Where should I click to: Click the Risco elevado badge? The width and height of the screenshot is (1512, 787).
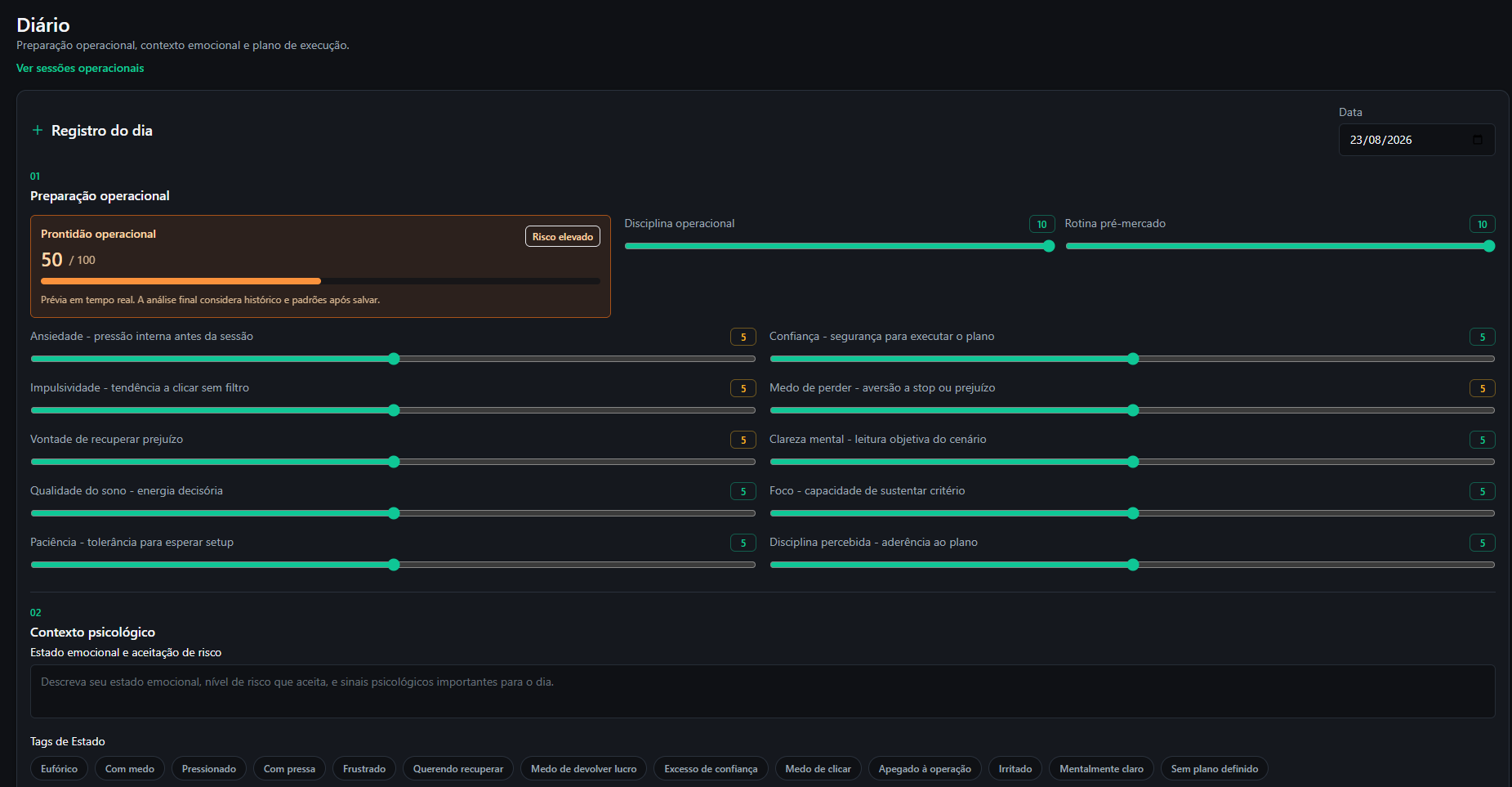(563, 236)
